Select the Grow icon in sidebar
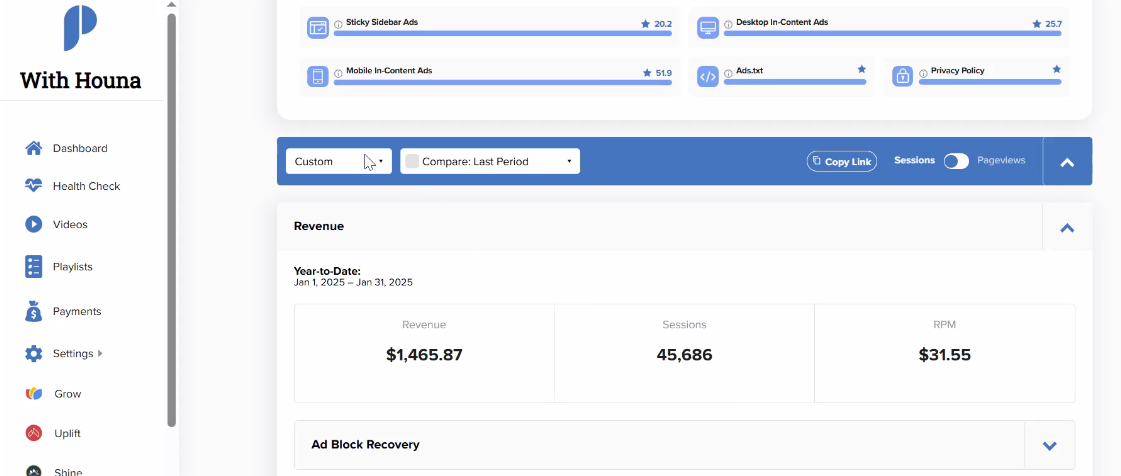The height and width of the screenshot is (476, 1121). (x=34, y=394)
